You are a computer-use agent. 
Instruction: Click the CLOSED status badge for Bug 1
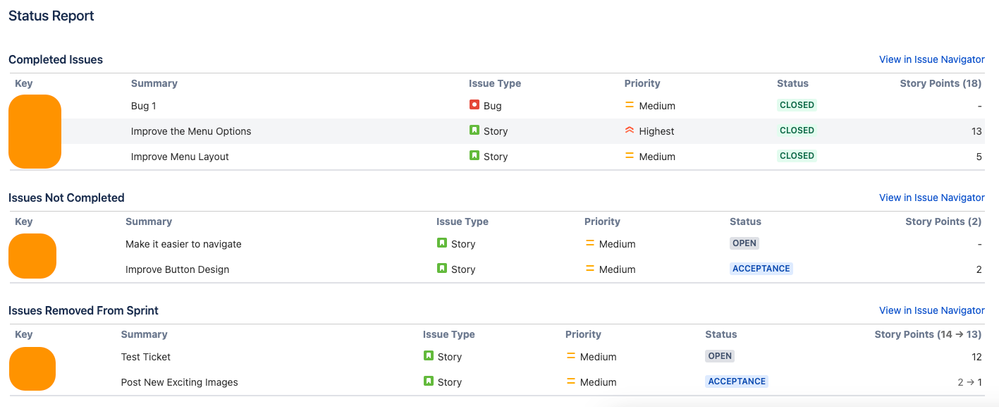[797, 105]
